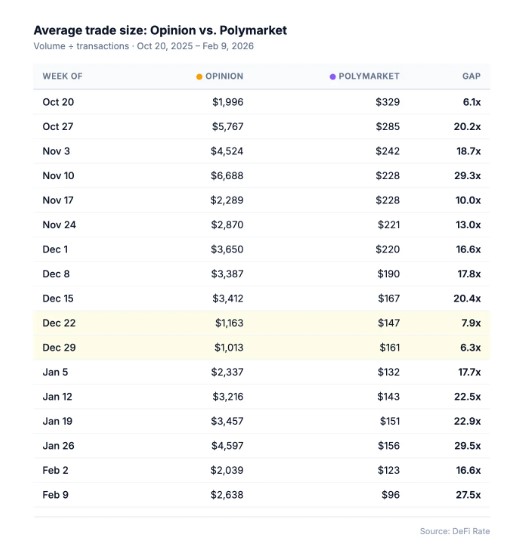This screenshot has width=515, height=549.
Task: Click the 27.5x gap in Feb 9 row
Action: pos(468,495)
